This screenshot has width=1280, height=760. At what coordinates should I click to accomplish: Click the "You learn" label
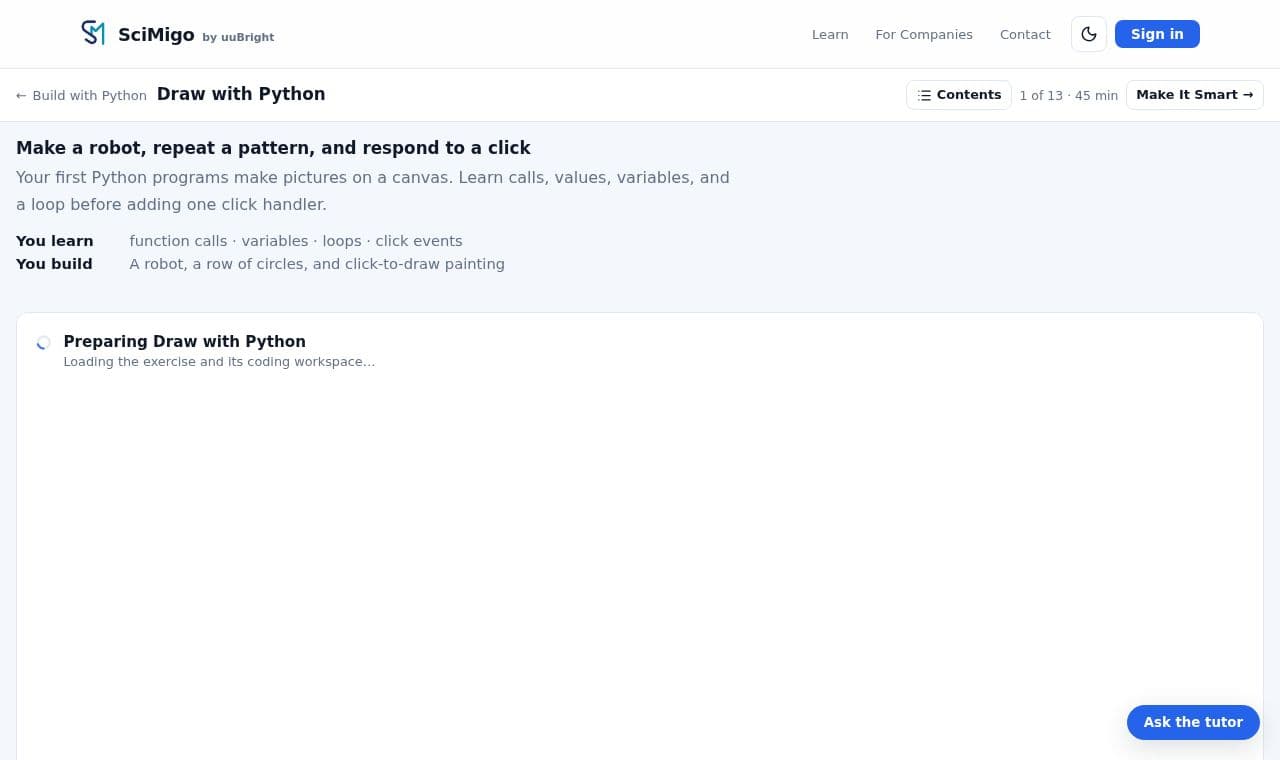pos(55,241)
